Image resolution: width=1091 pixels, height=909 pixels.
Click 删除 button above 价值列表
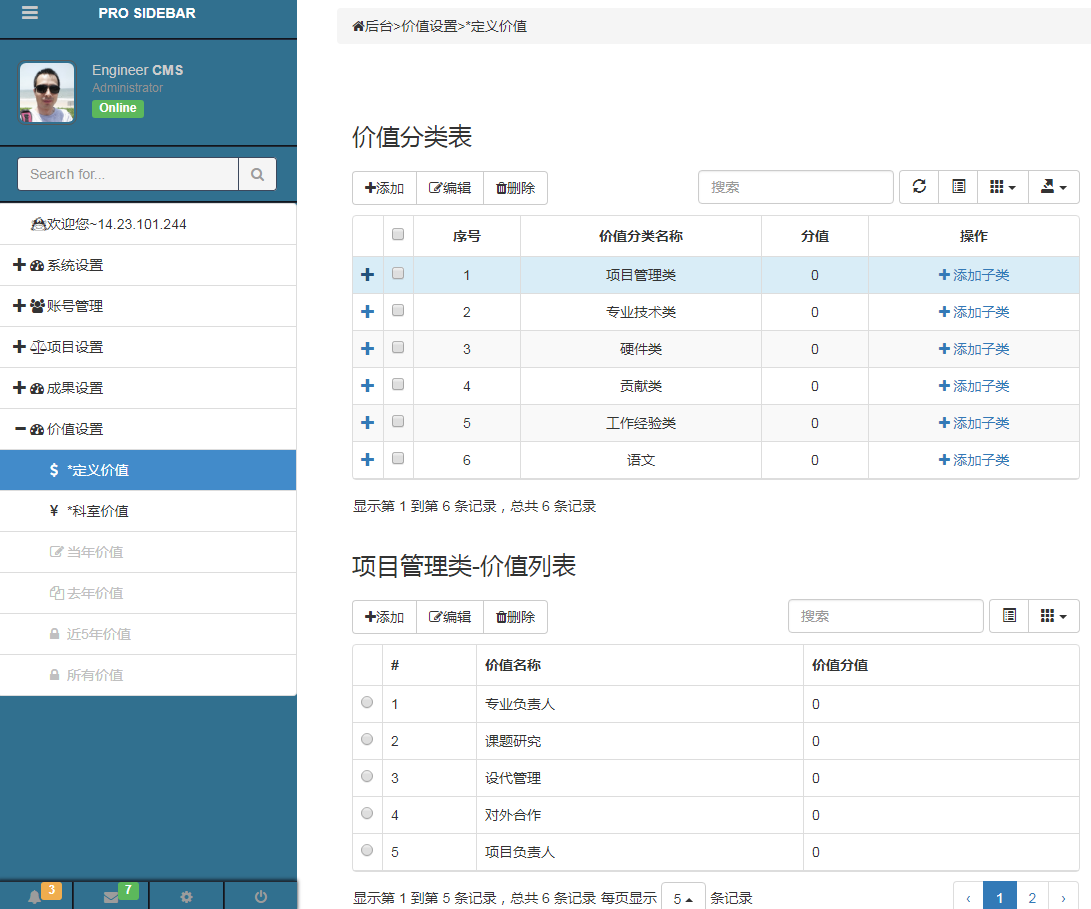click(x=516, y=617)
